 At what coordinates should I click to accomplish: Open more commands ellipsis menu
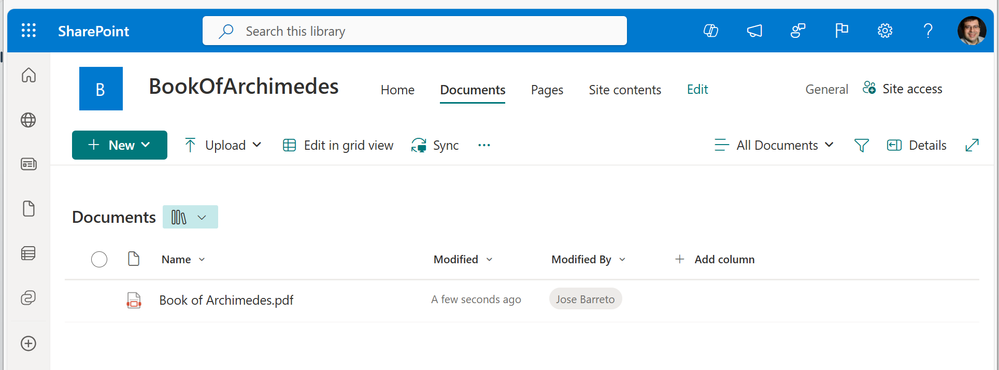click(484, 145)
